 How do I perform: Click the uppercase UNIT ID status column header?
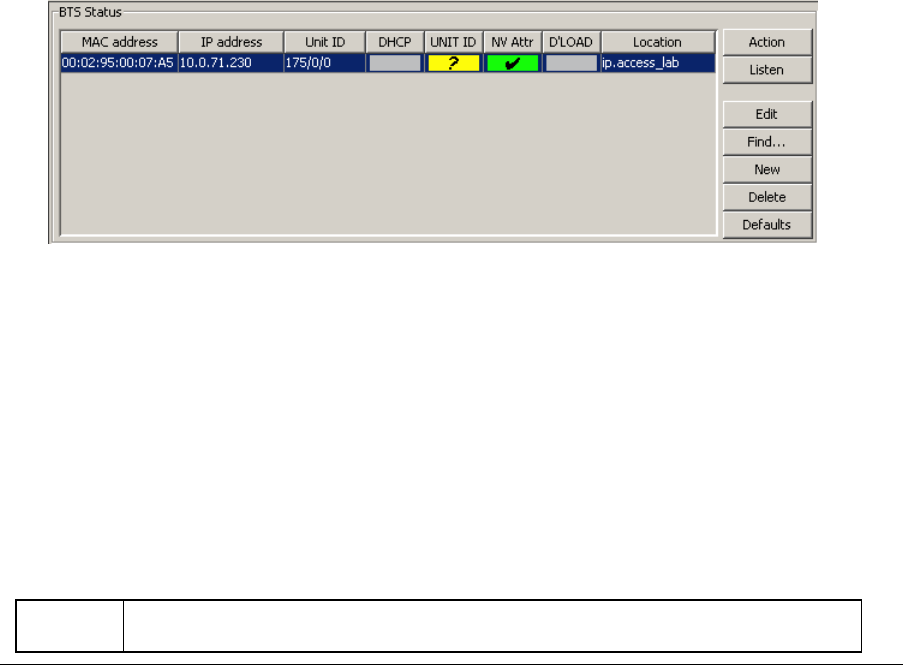point(454,42)
